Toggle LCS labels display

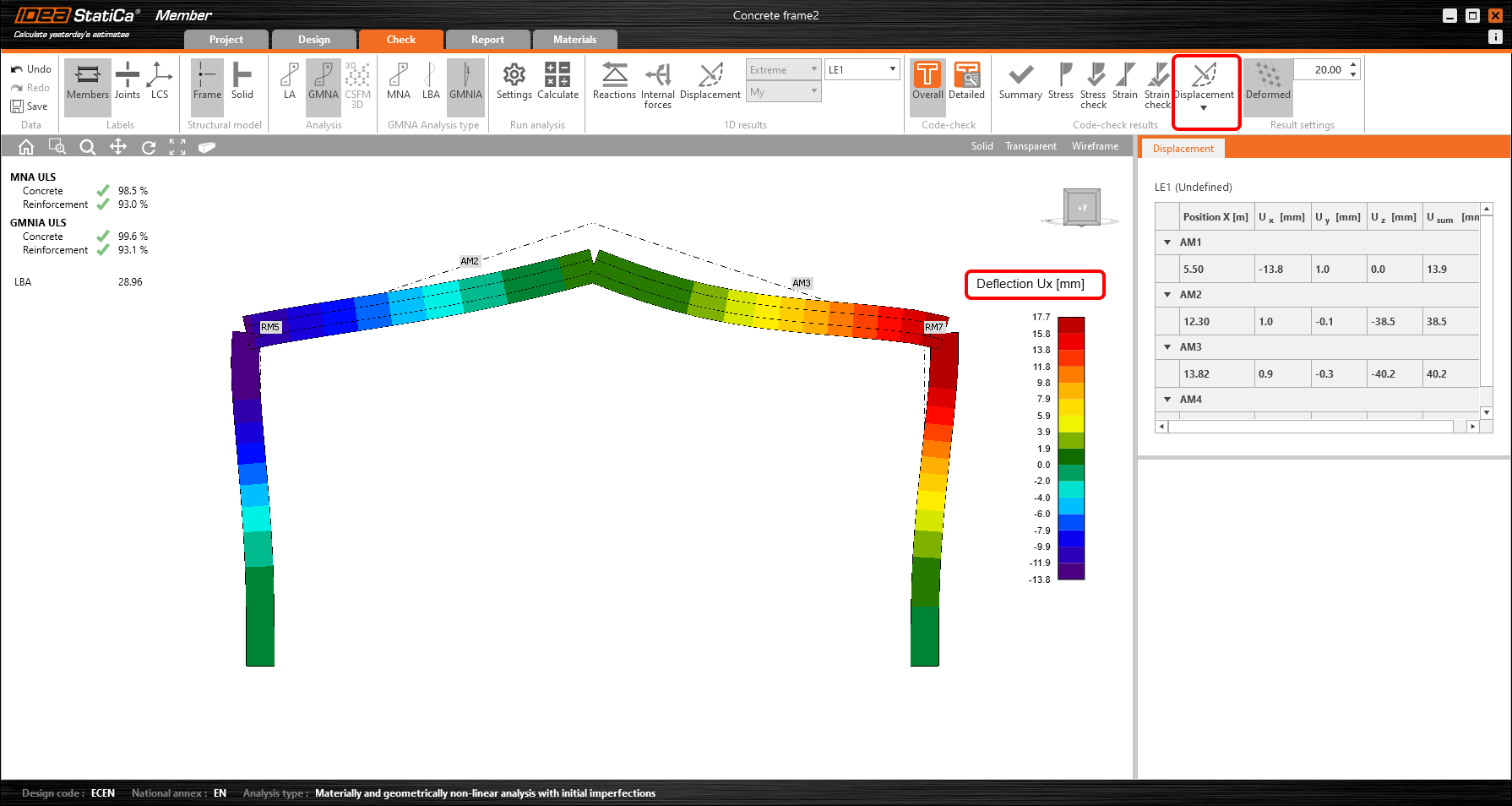159,81
